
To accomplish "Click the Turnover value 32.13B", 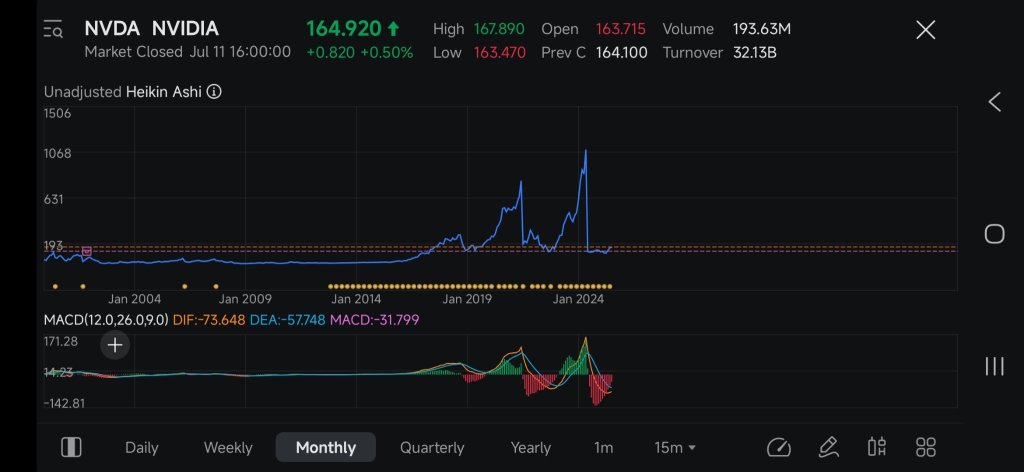I will pyautogui.click(x=754, y=53).
